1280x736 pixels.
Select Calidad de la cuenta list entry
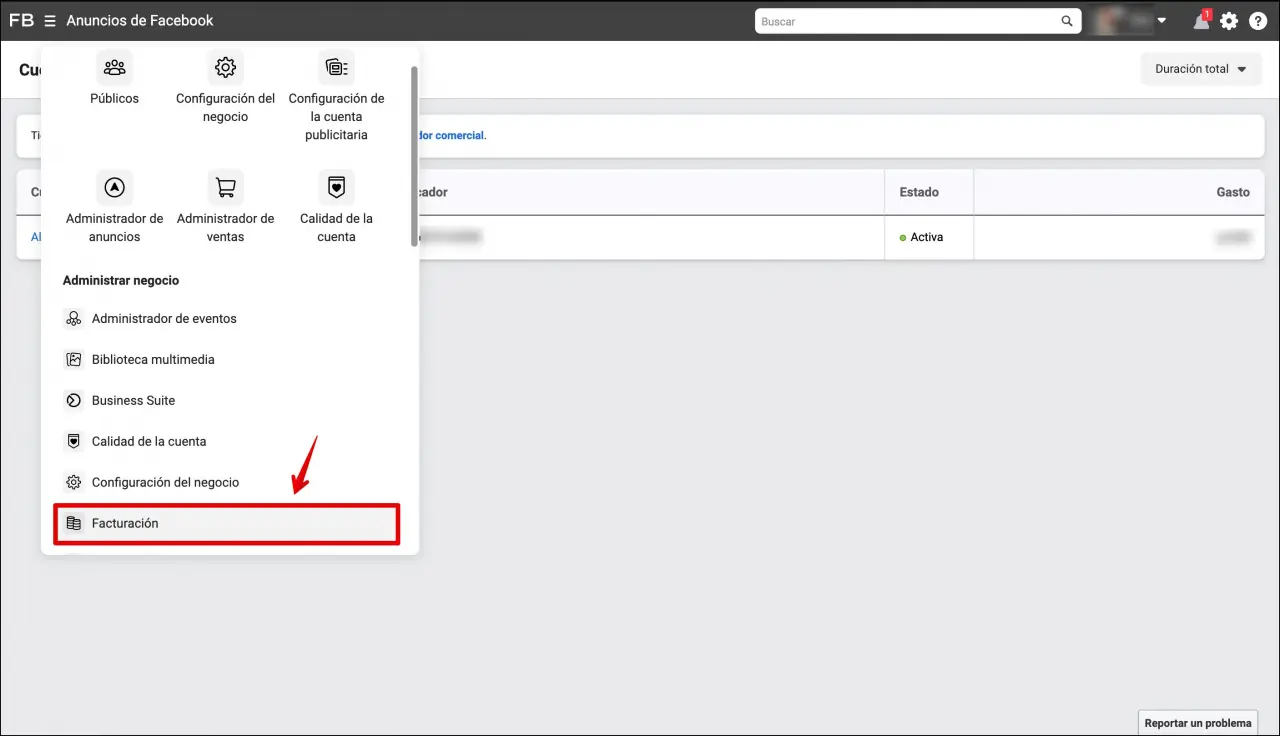click(229, 442)
